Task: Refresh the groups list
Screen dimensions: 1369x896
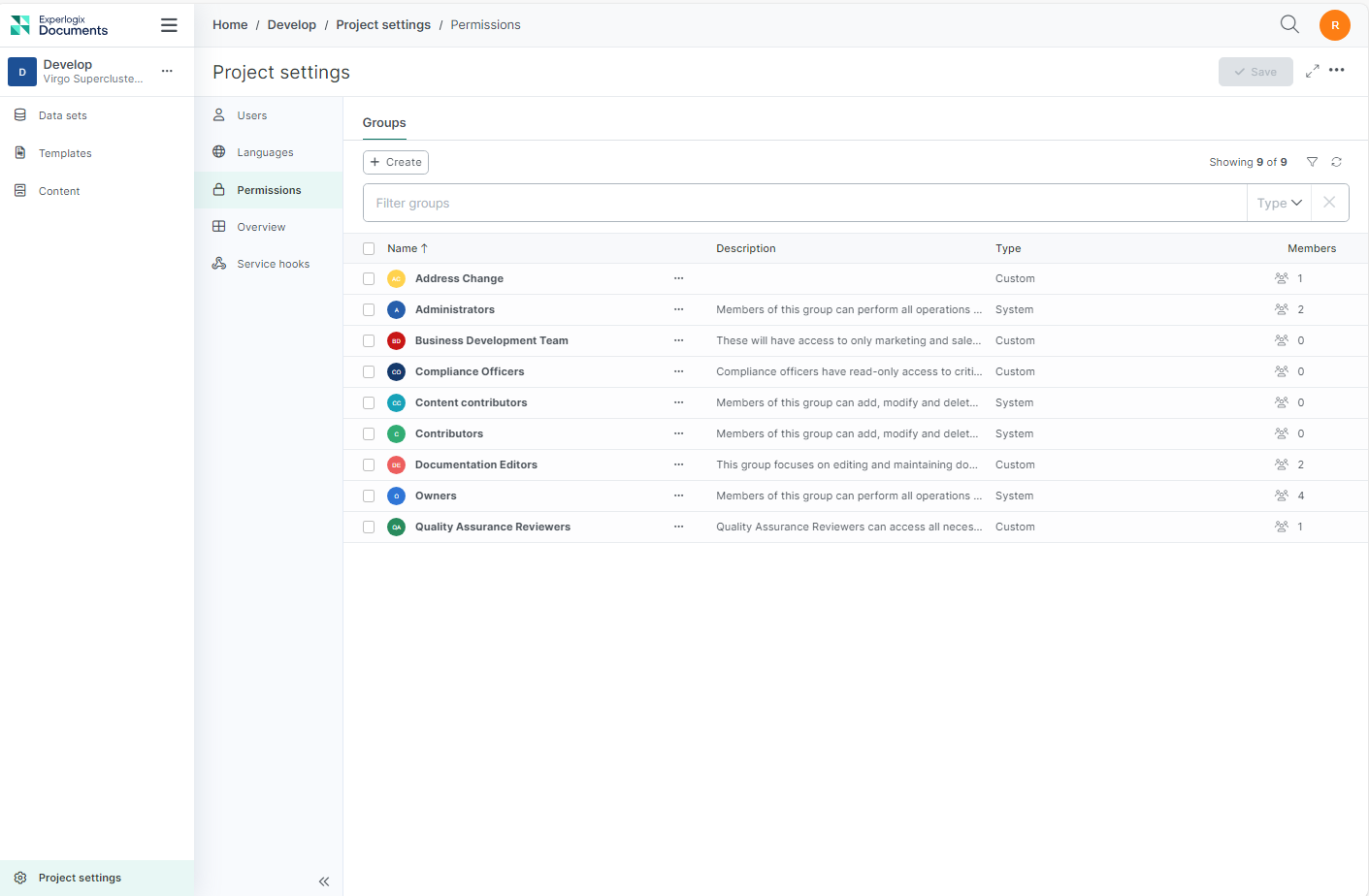Action: [x=1336, y=162]
